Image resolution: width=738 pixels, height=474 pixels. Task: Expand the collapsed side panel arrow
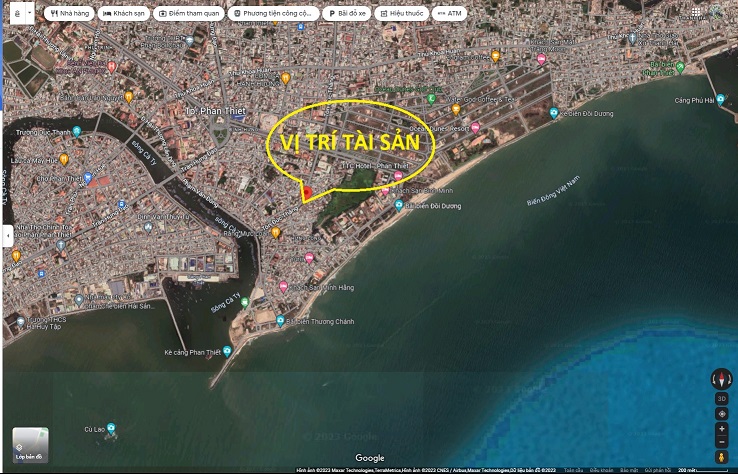click(8, 236)
